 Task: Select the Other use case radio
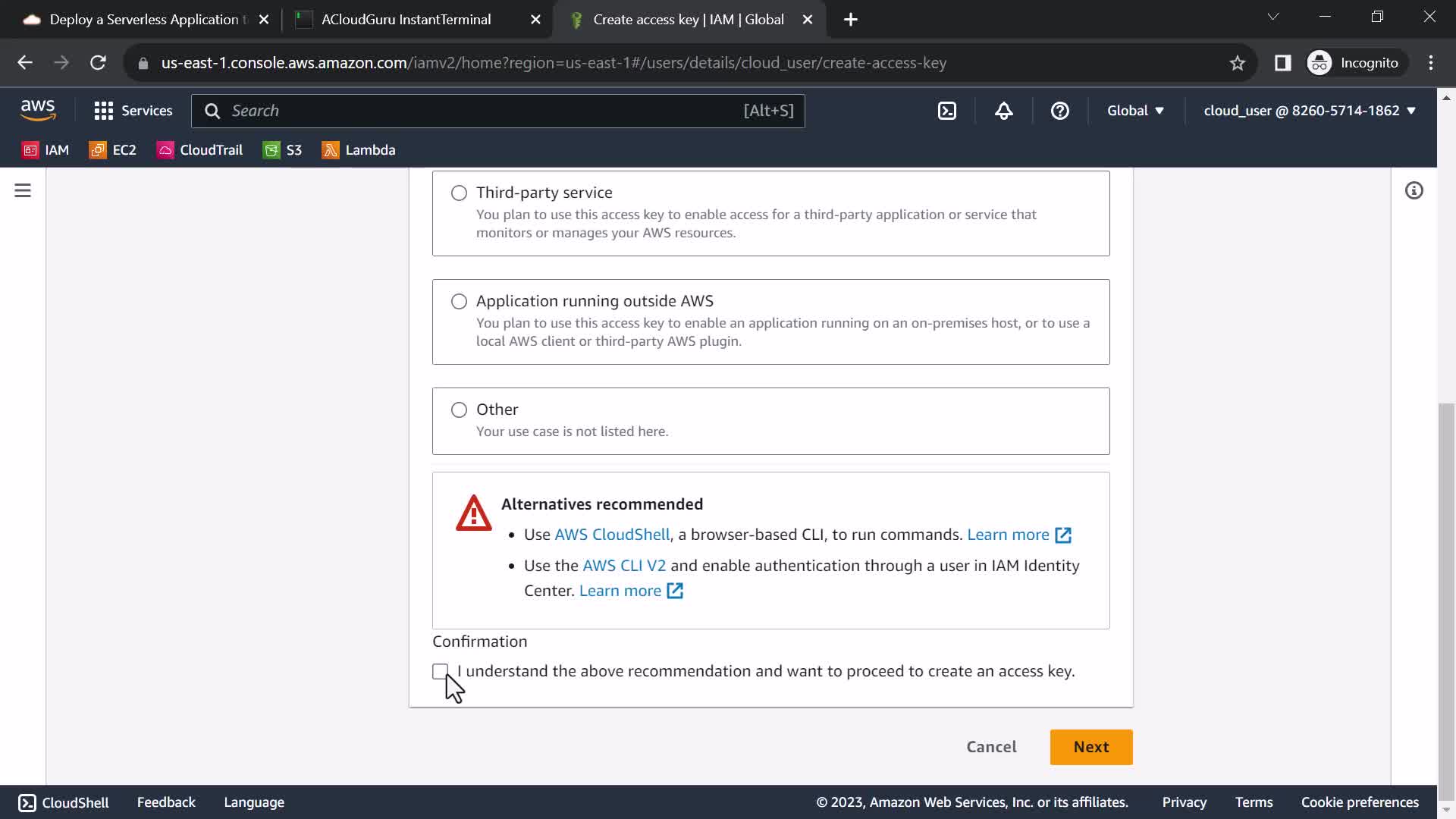point(459,410)
